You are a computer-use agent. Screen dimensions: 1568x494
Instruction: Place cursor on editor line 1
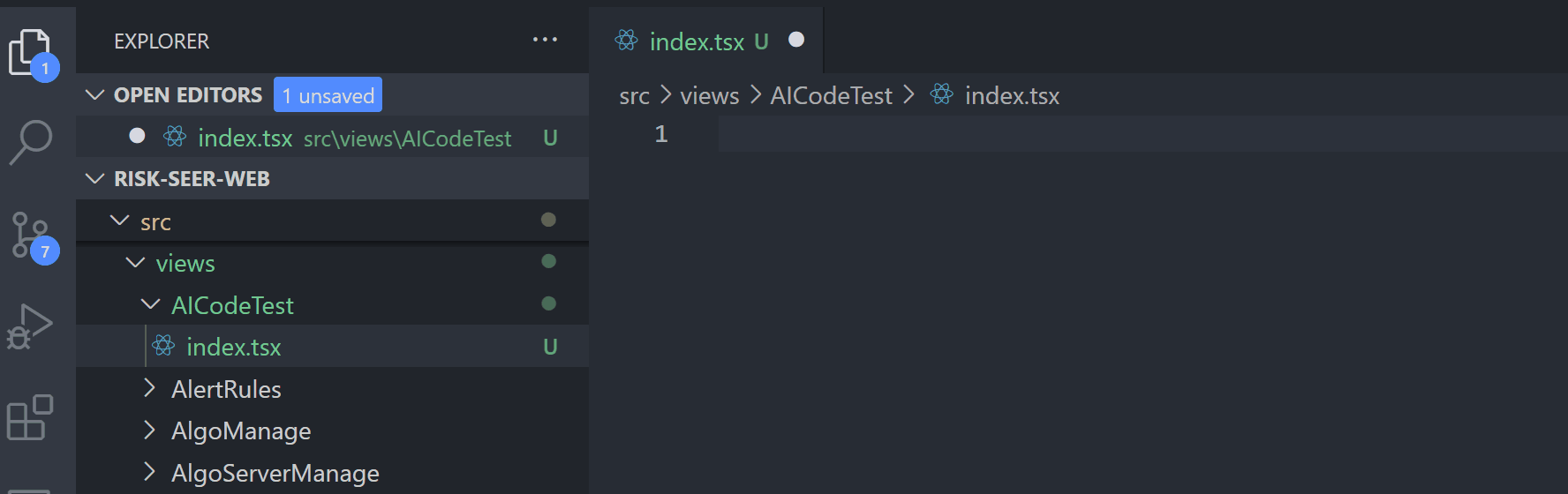1142,134
